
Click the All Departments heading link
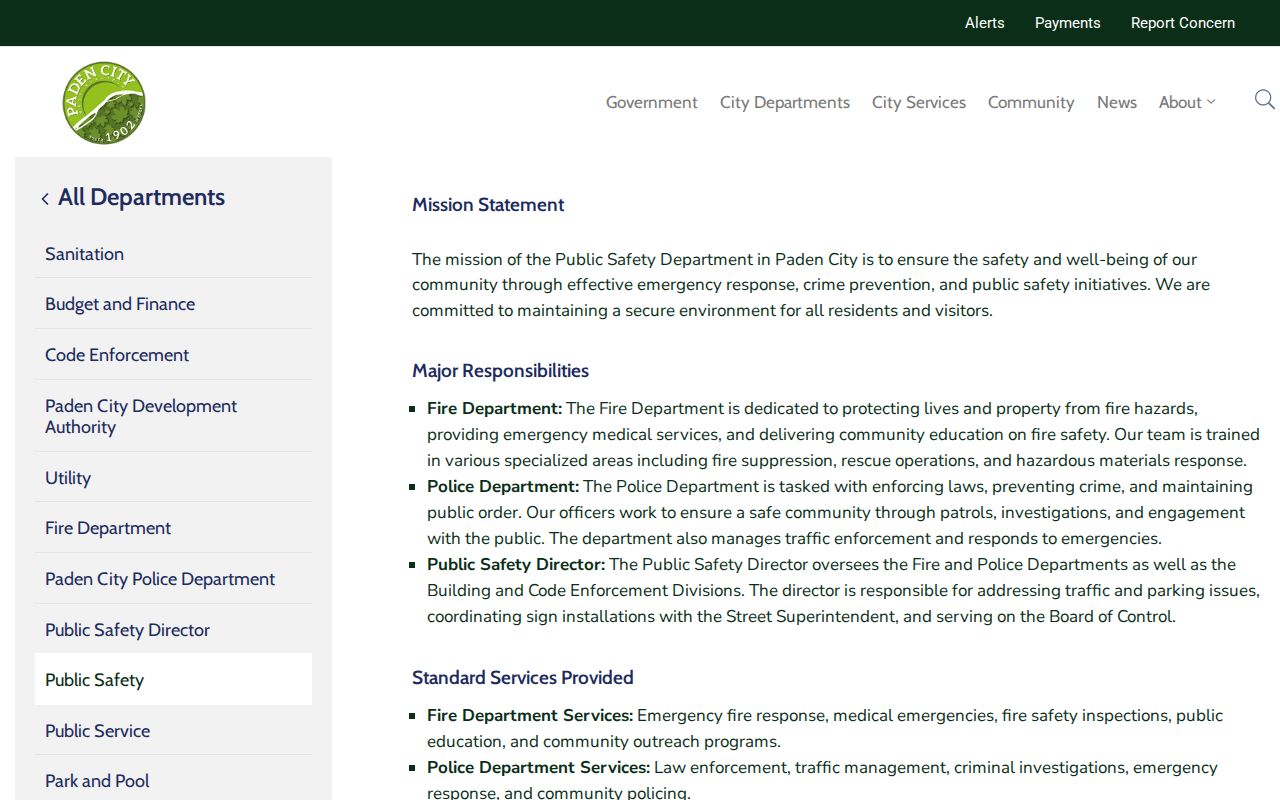141,197
